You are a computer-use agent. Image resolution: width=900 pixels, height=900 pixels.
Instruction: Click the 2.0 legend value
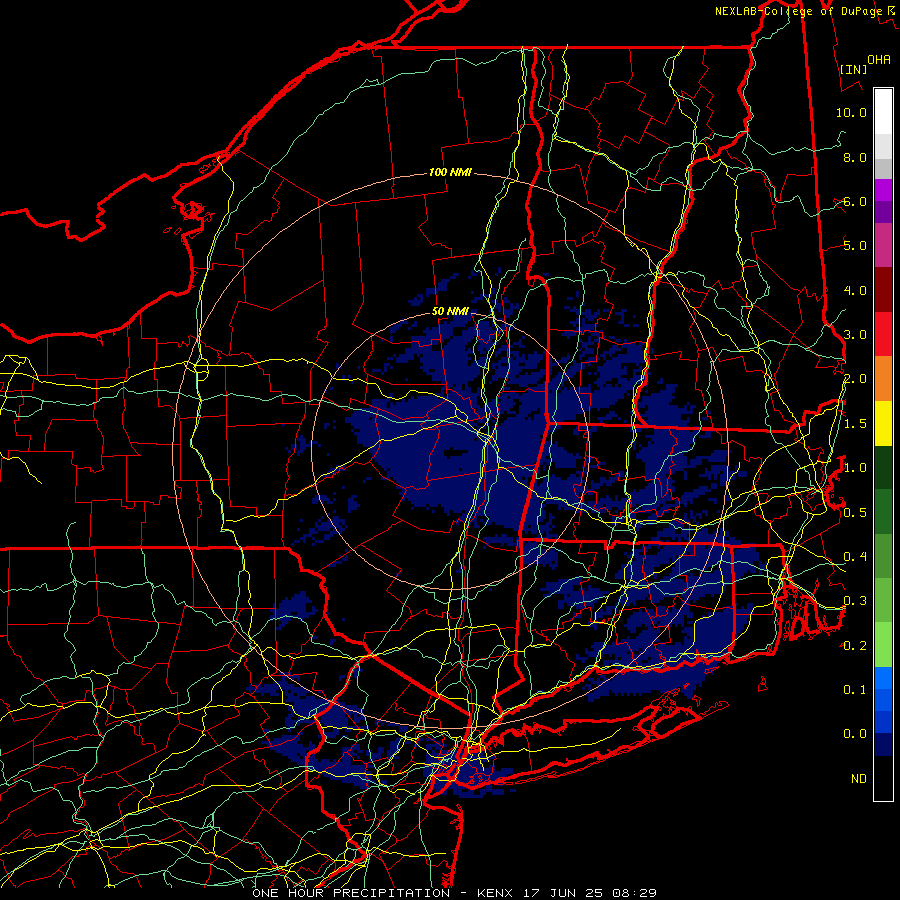[x=855, y=379]
